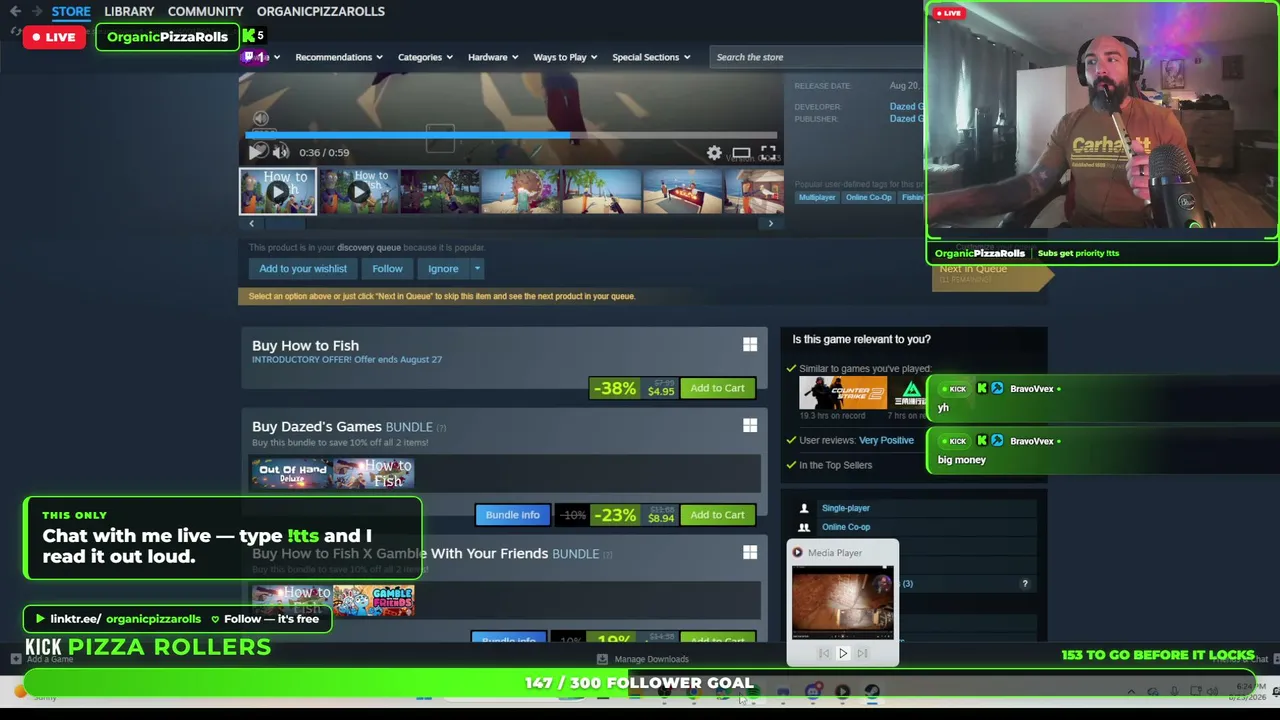Select the second How to Fish trailer thumbnail
The height and width of the screenshot is (720, 1280).
point(358,192)
